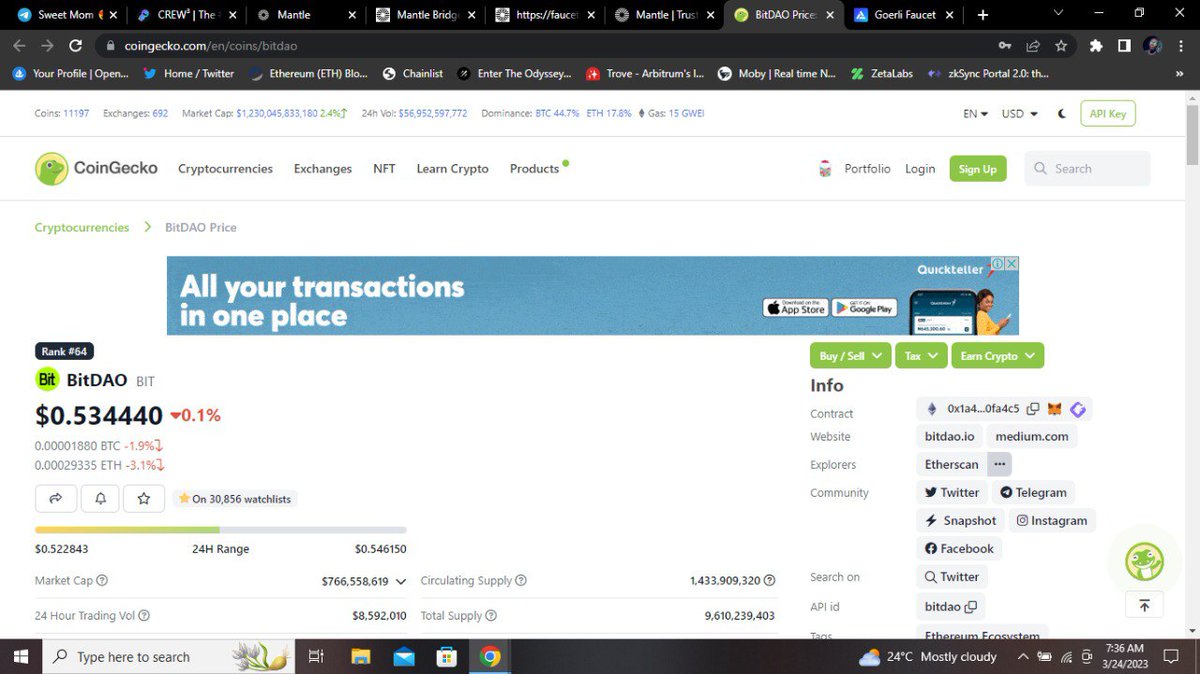Click the candy icon beside Portfolio

pos(825,169)
